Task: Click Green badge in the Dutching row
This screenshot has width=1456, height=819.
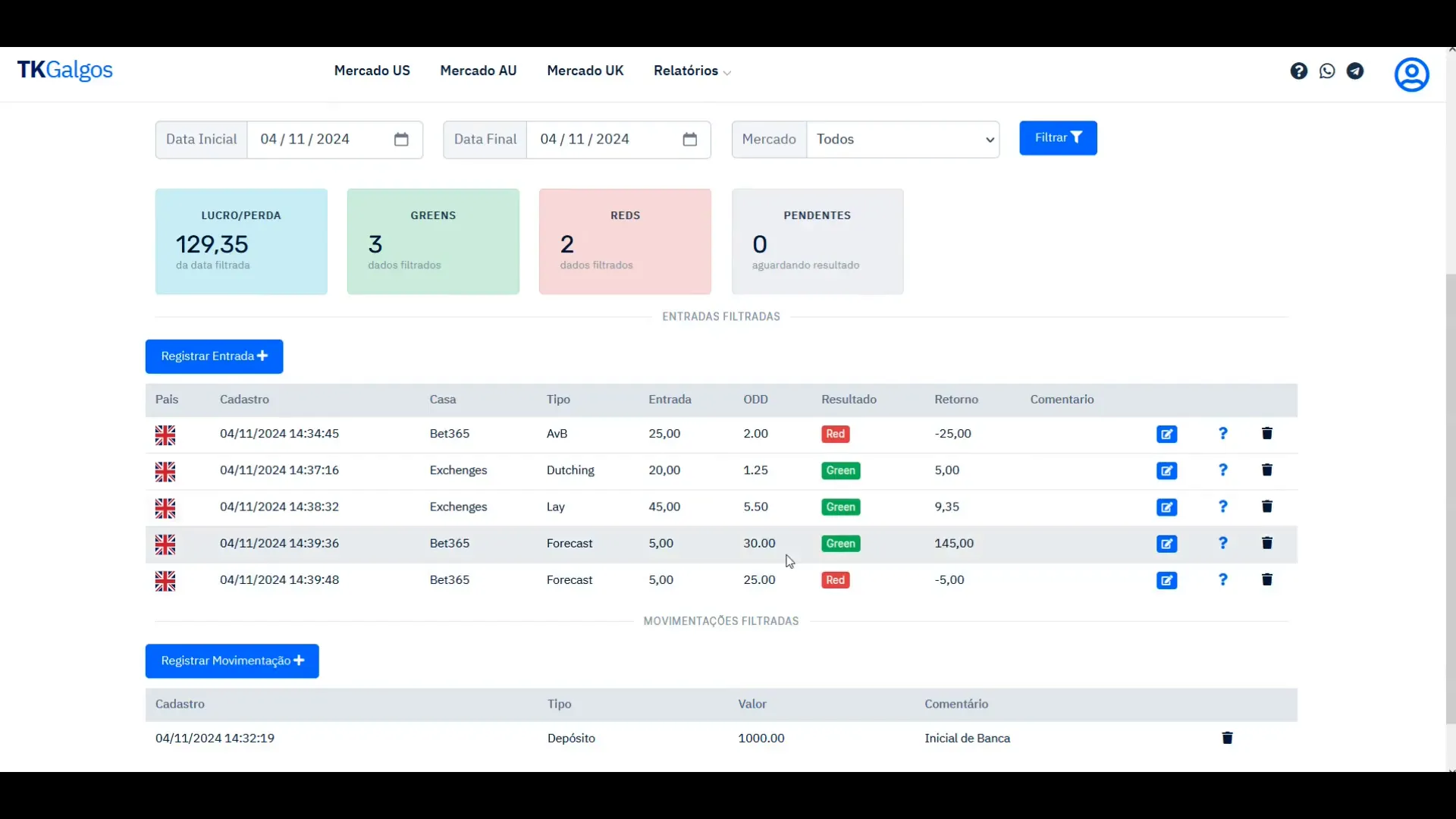Action: (x=840, y=471)
